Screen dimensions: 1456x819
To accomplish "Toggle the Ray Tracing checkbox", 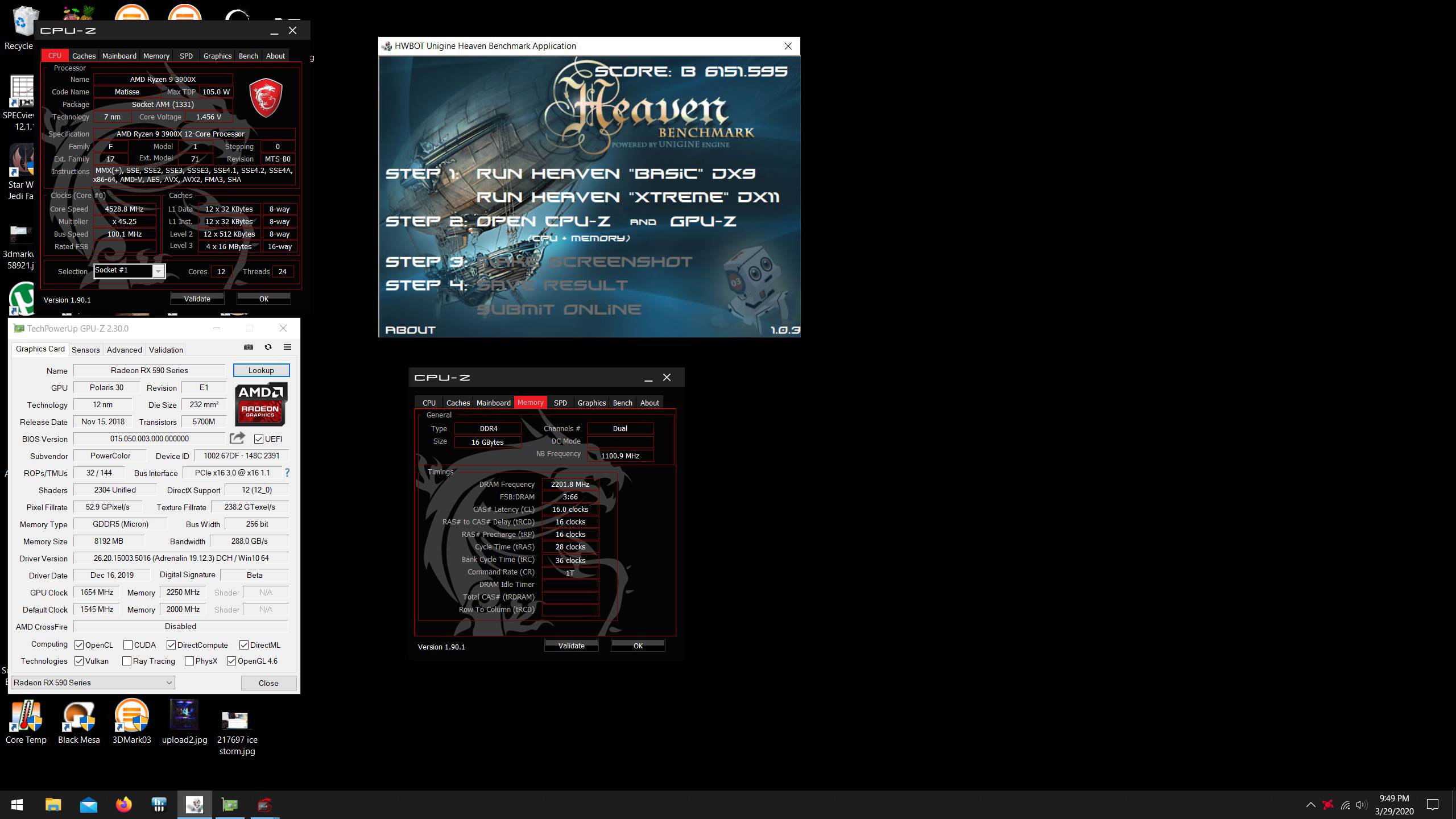I will [127, 661].
